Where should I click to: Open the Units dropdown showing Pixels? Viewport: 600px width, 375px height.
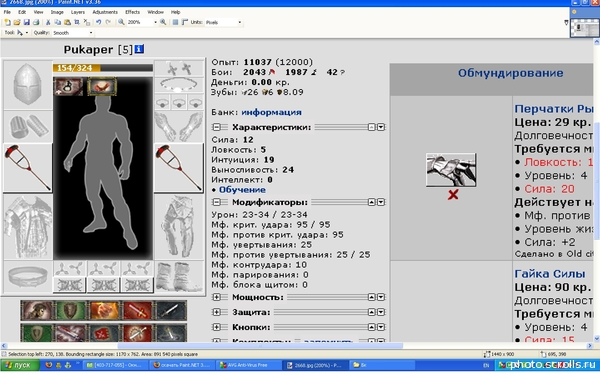(x=224, y=22)
